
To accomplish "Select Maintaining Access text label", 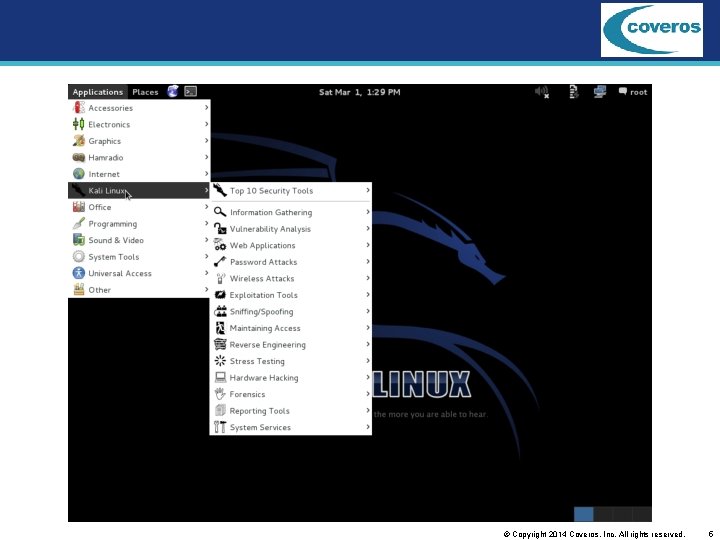I will point(265,328).
